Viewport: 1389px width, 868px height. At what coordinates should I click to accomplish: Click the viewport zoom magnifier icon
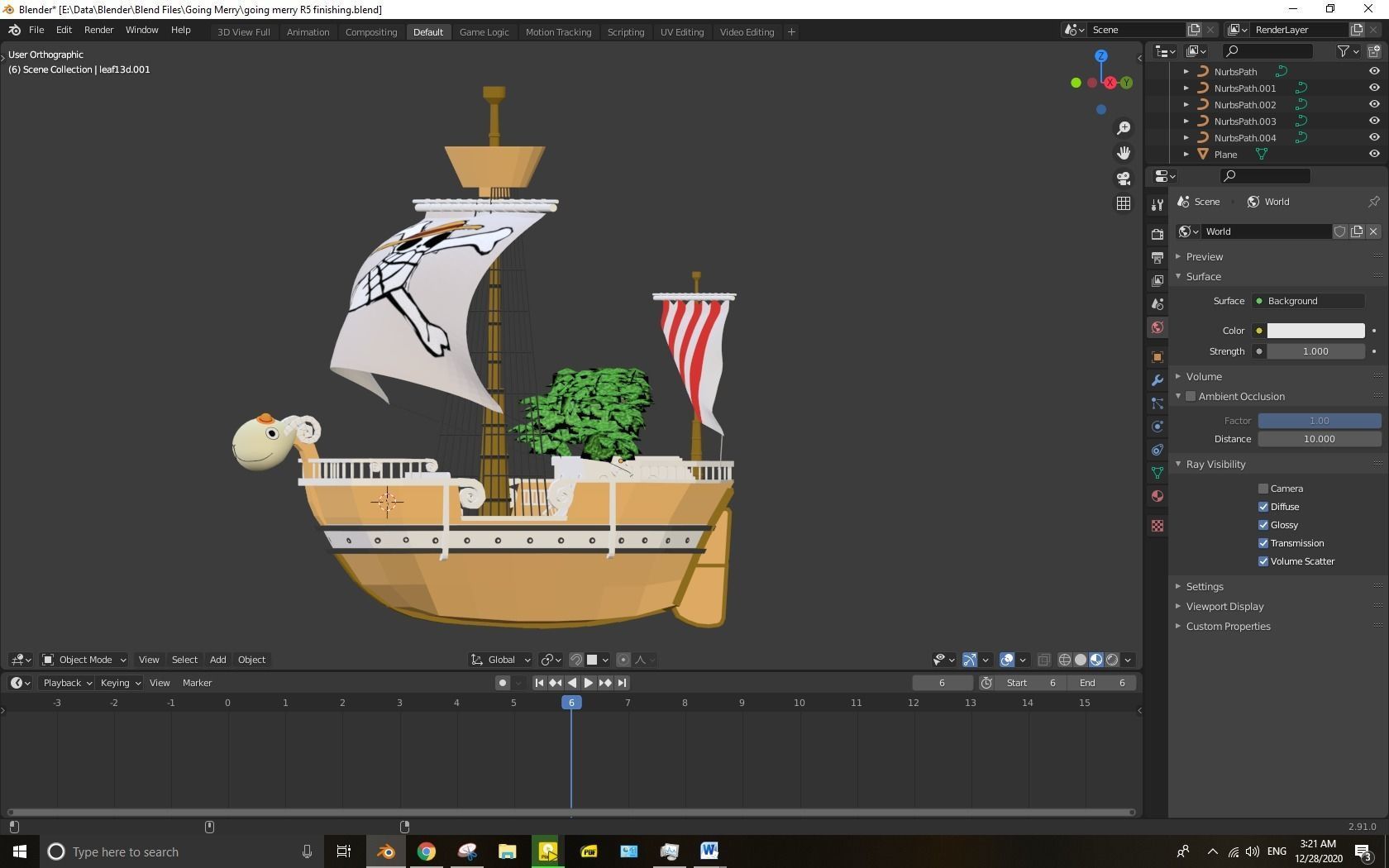1124,128
